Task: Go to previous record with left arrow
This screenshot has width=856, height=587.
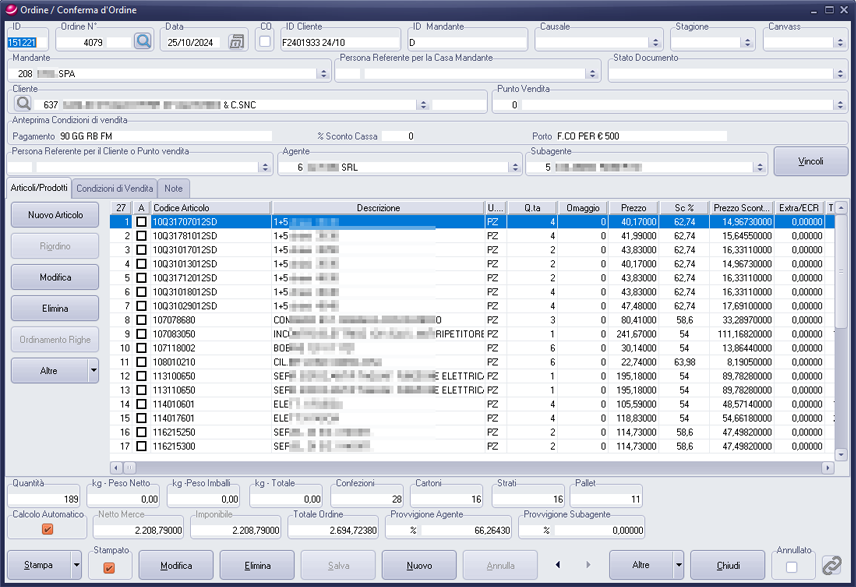Action: (559, 565)
